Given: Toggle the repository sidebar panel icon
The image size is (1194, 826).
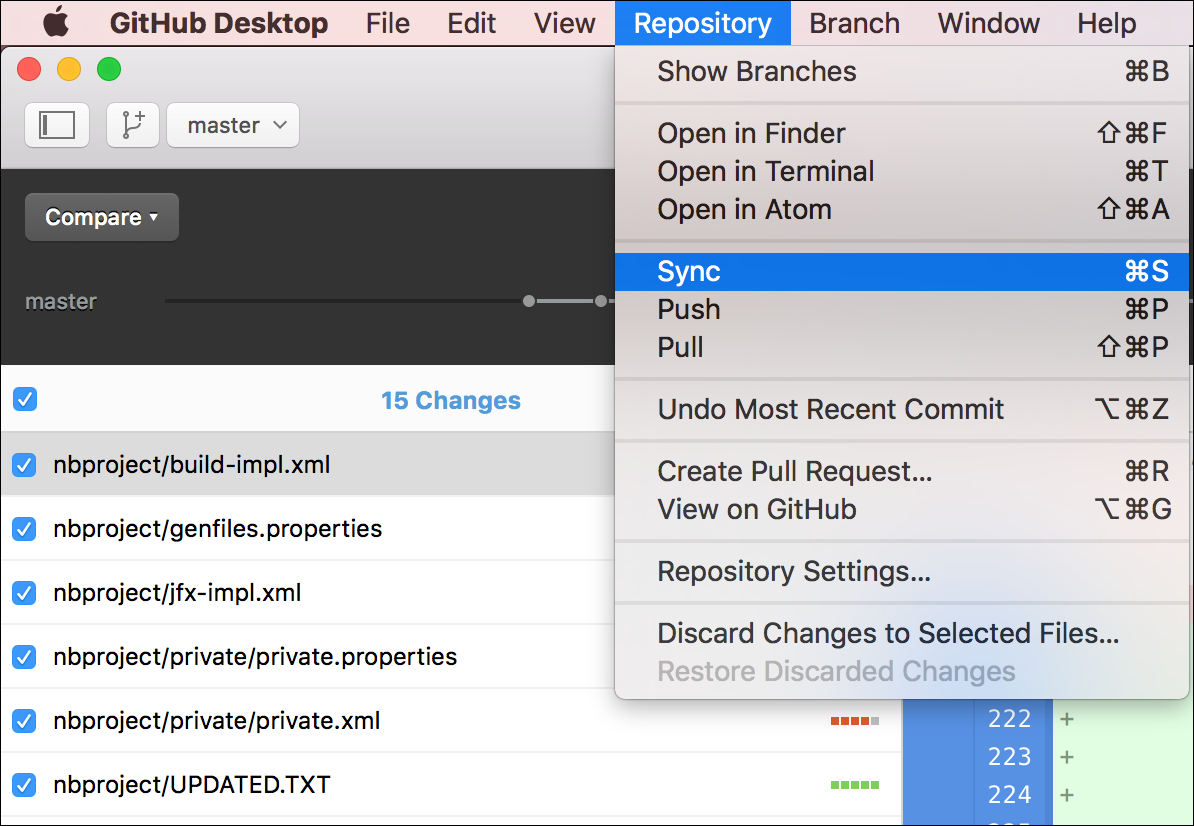Looking at the screenshot, I should (x=57, y=125).
